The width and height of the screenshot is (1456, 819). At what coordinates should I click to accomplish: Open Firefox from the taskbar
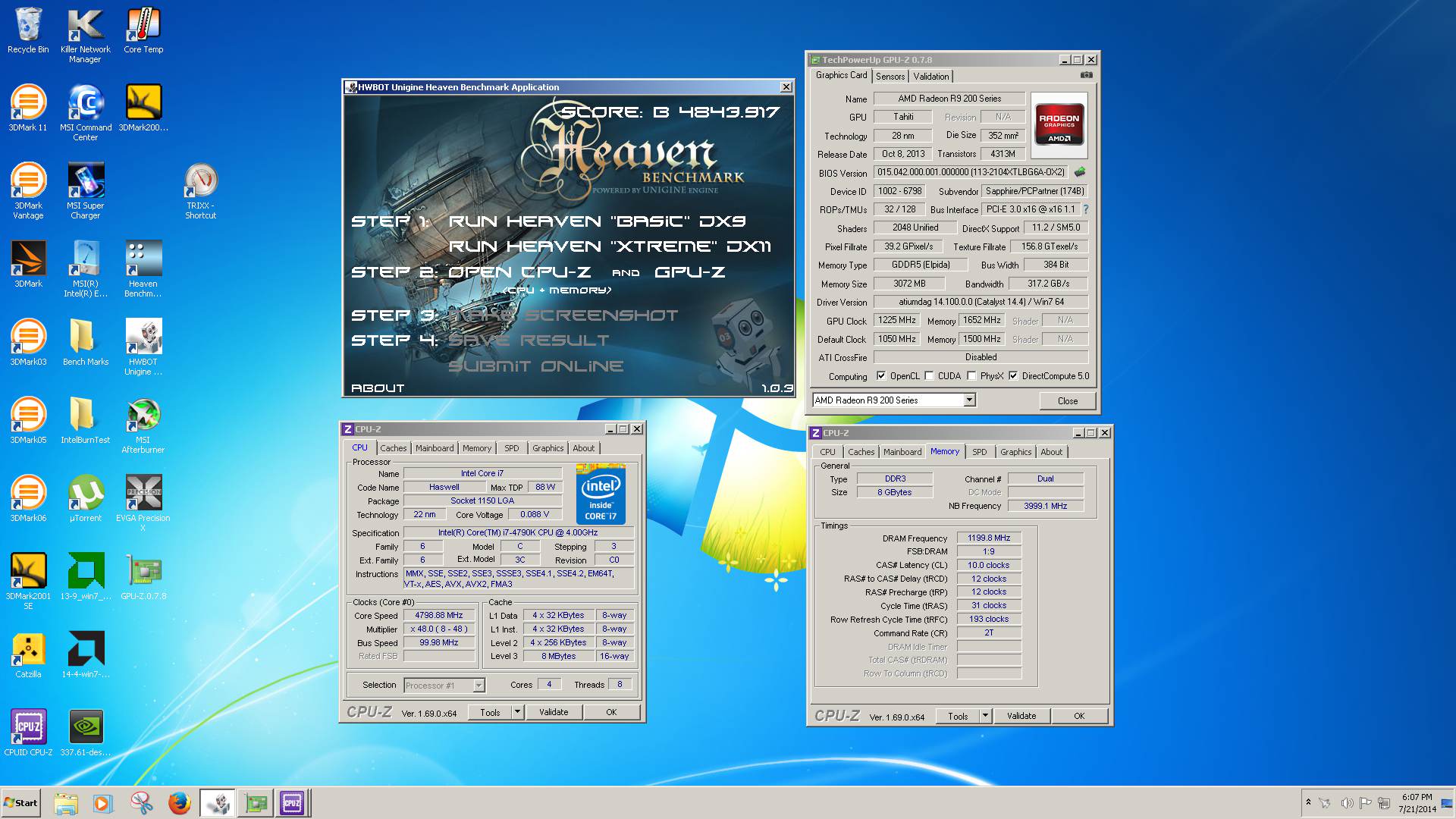click(179, 803)
